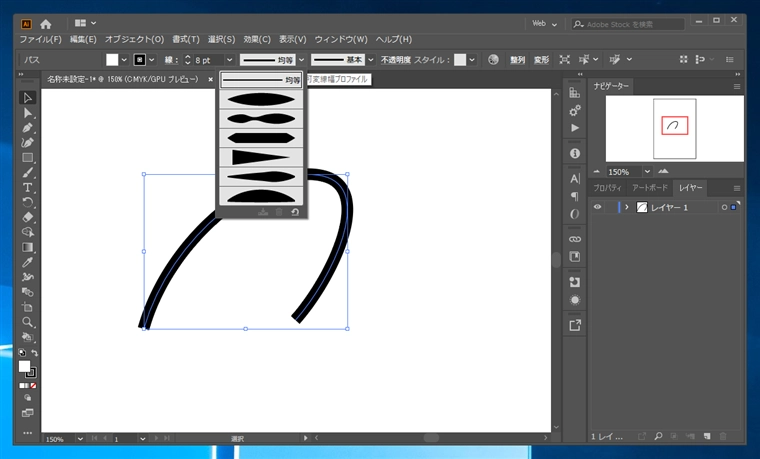
Task: Click the fill color swatch in control bar
Action: 112,60
